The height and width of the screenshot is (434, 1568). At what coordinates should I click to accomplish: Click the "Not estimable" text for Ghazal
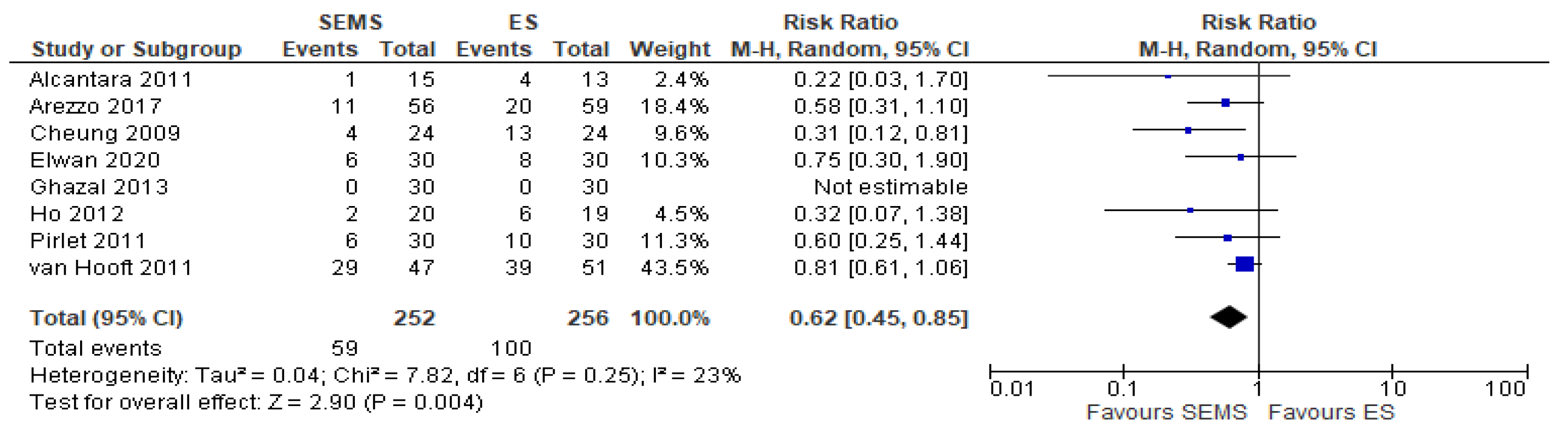(891, 187)
